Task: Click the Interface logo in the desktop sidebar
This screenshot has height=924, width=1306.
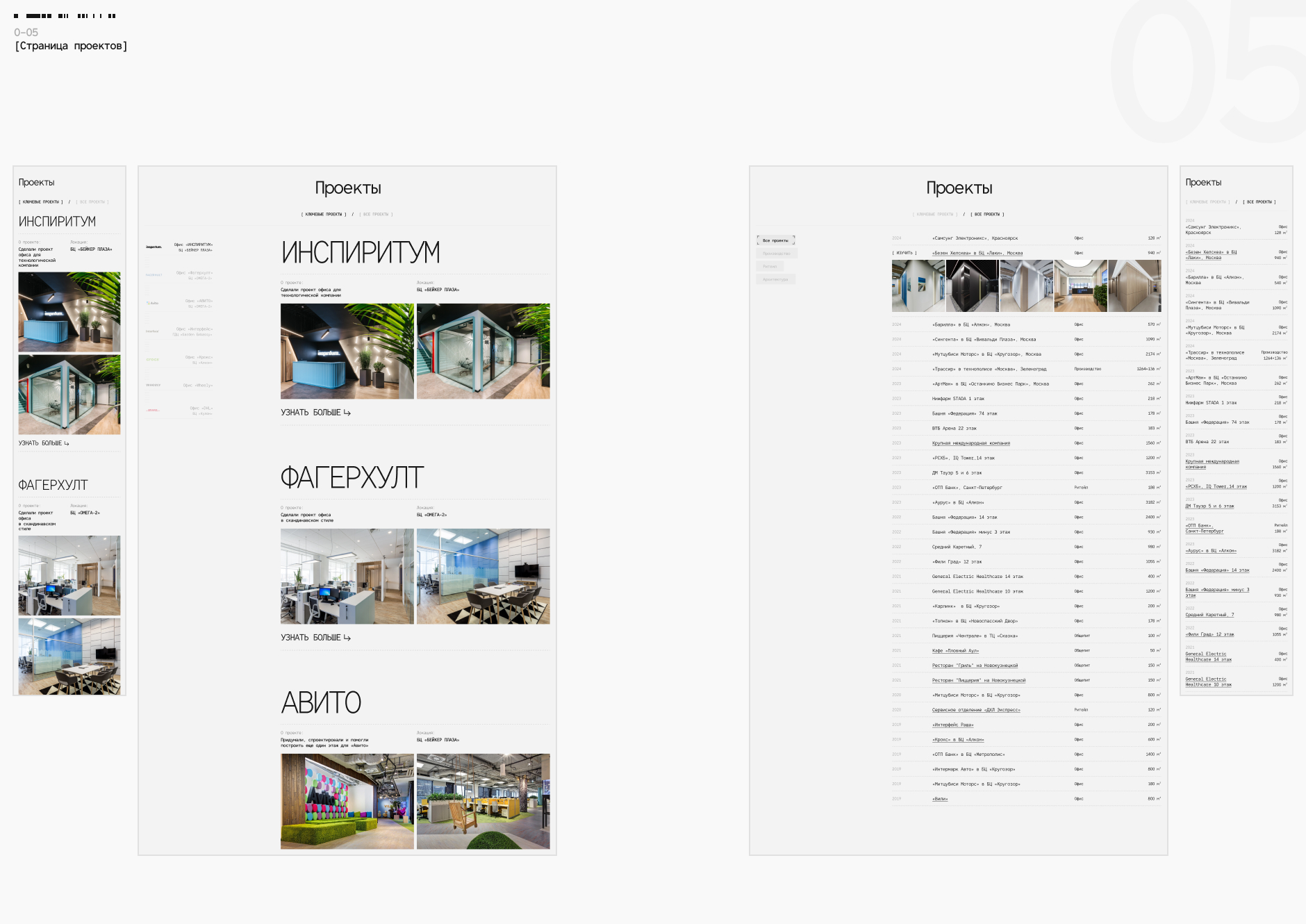Action: point(152,331)
